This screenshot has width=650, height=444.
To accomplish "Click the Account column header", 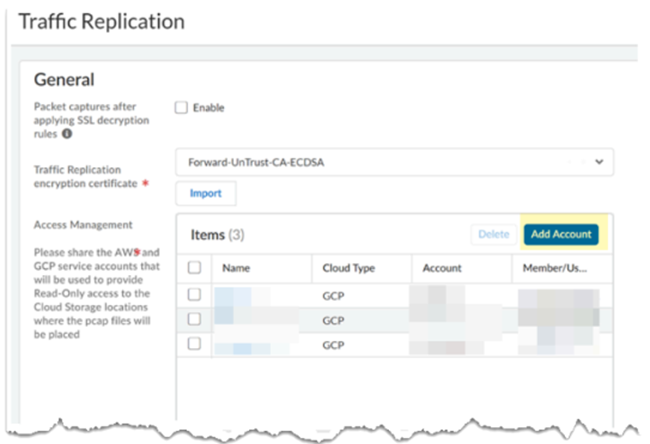I will coord(442,268).
